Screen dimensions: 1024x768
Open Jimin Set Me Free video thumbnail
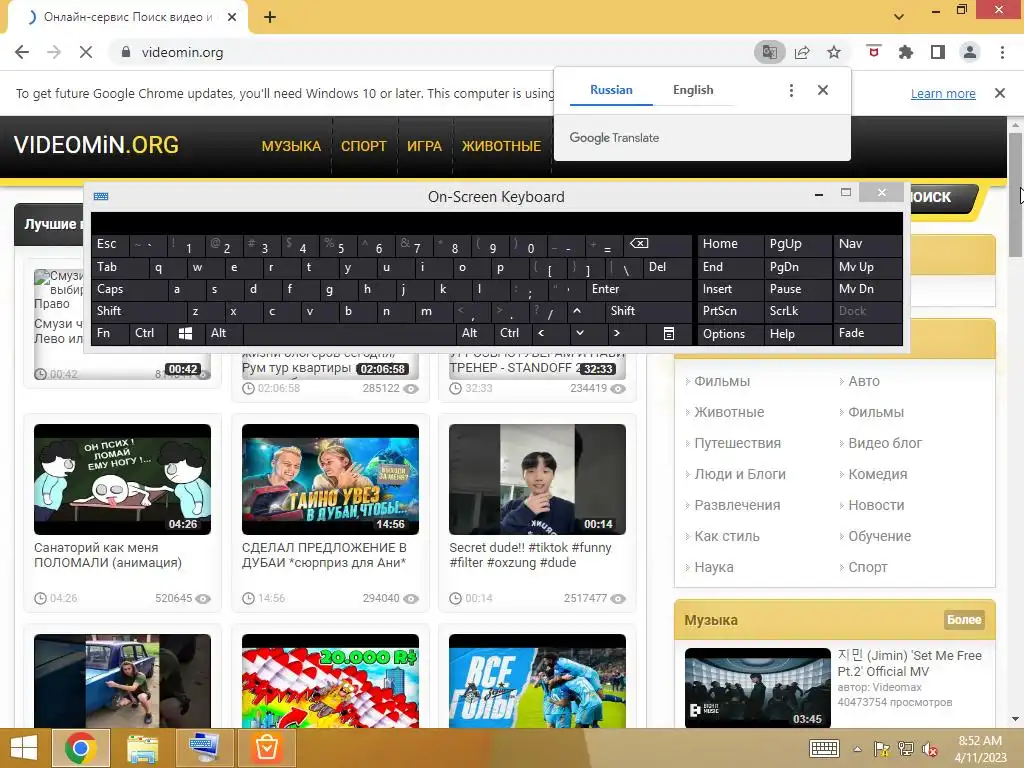758,688
